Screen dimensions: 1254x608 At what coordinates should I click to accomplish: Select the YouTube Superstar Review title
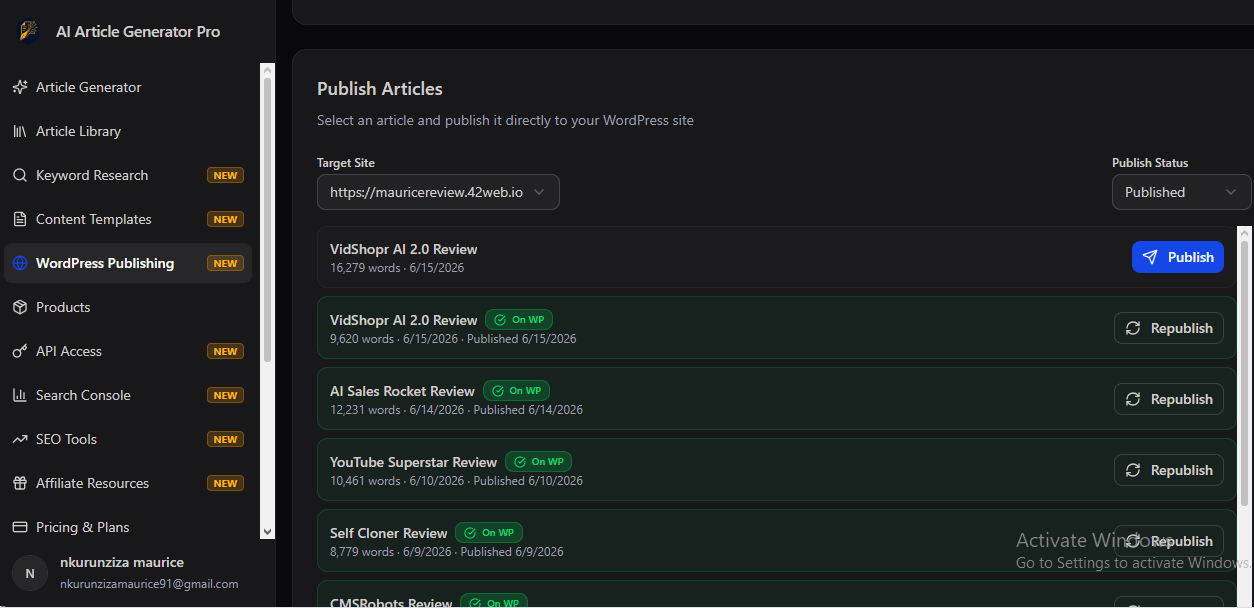point(413,462)
